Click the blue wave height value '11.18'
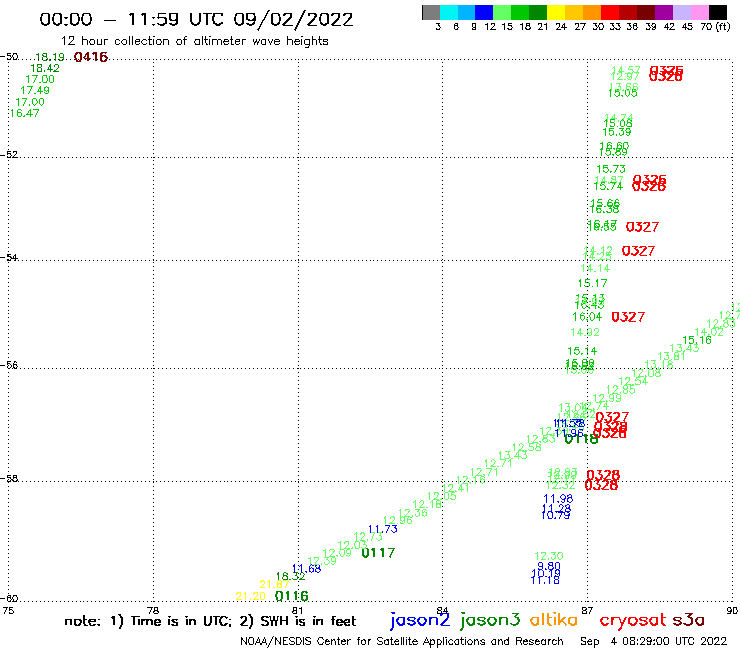This screenshot has height=650, width=740. point(545,581)
